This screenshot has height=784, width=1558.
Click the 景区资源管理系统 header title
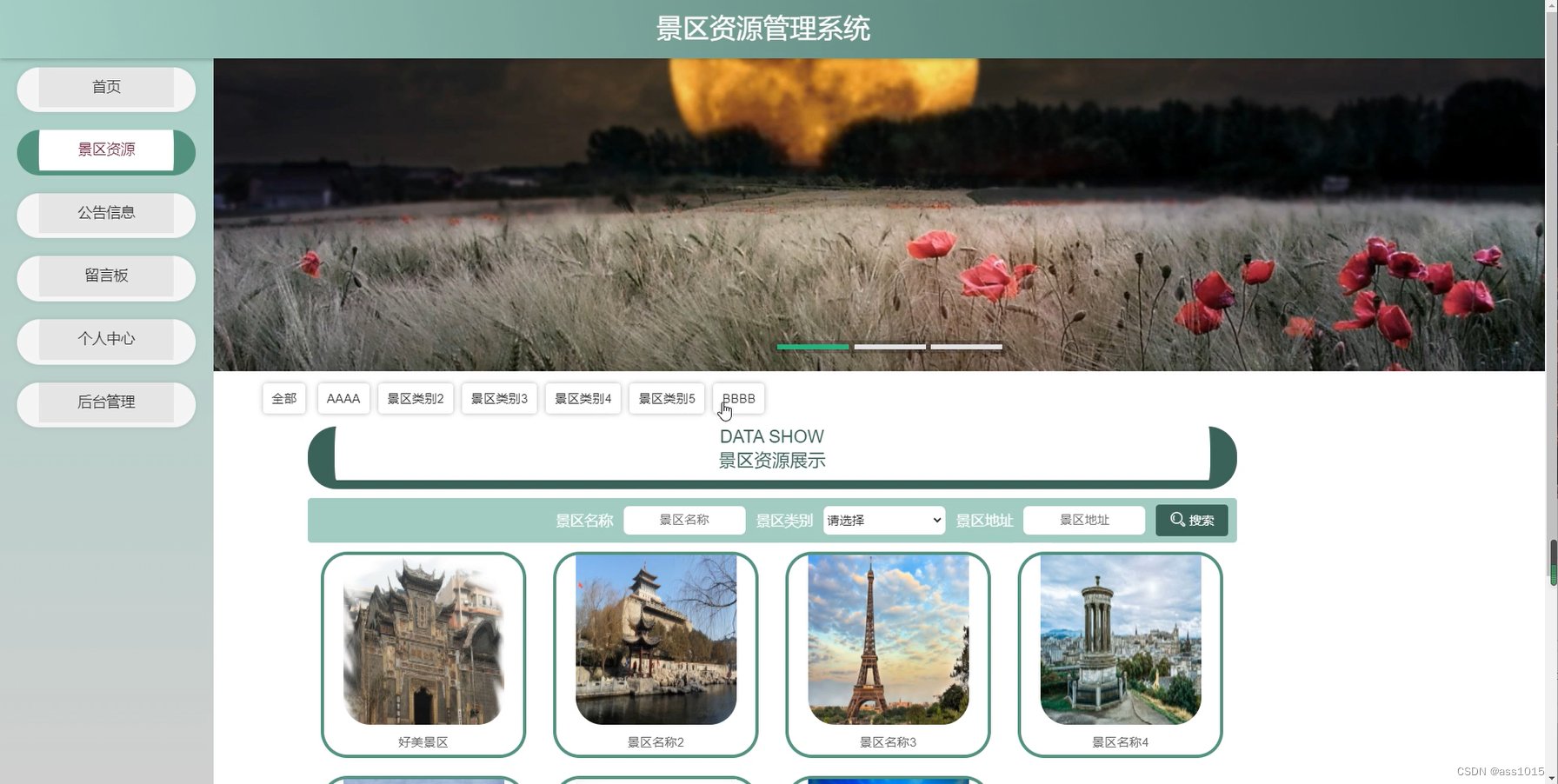763,29
